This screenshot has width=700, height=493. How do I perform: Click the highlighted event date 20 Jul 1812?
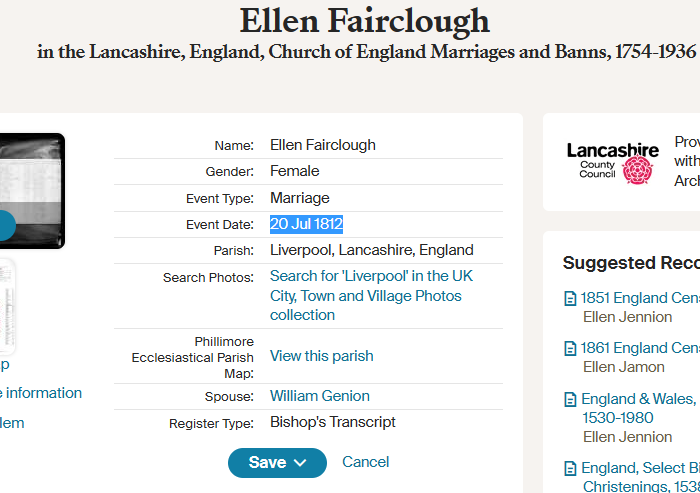pyautogui.click(x=306, y=224)
